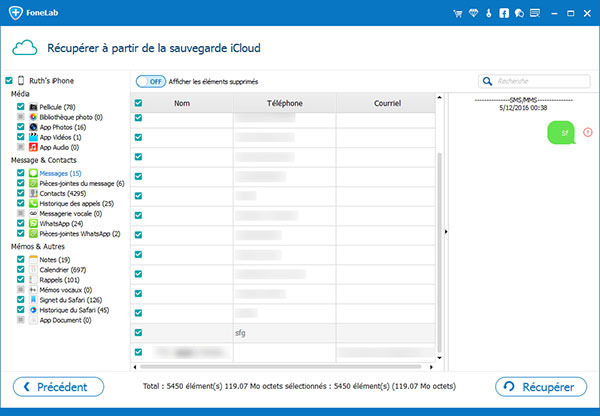Image resolution: width=600 pixels, height=416 pixels.
Task: Select the 'sfg' table row
Action: point(283,333)
